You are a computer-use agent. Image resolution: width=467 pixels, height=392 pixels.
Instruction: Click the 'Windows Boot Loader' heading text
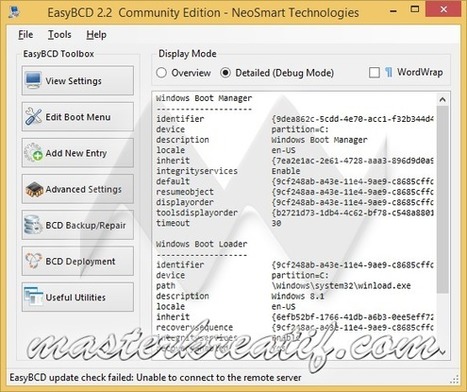click(x=202, y=244)
